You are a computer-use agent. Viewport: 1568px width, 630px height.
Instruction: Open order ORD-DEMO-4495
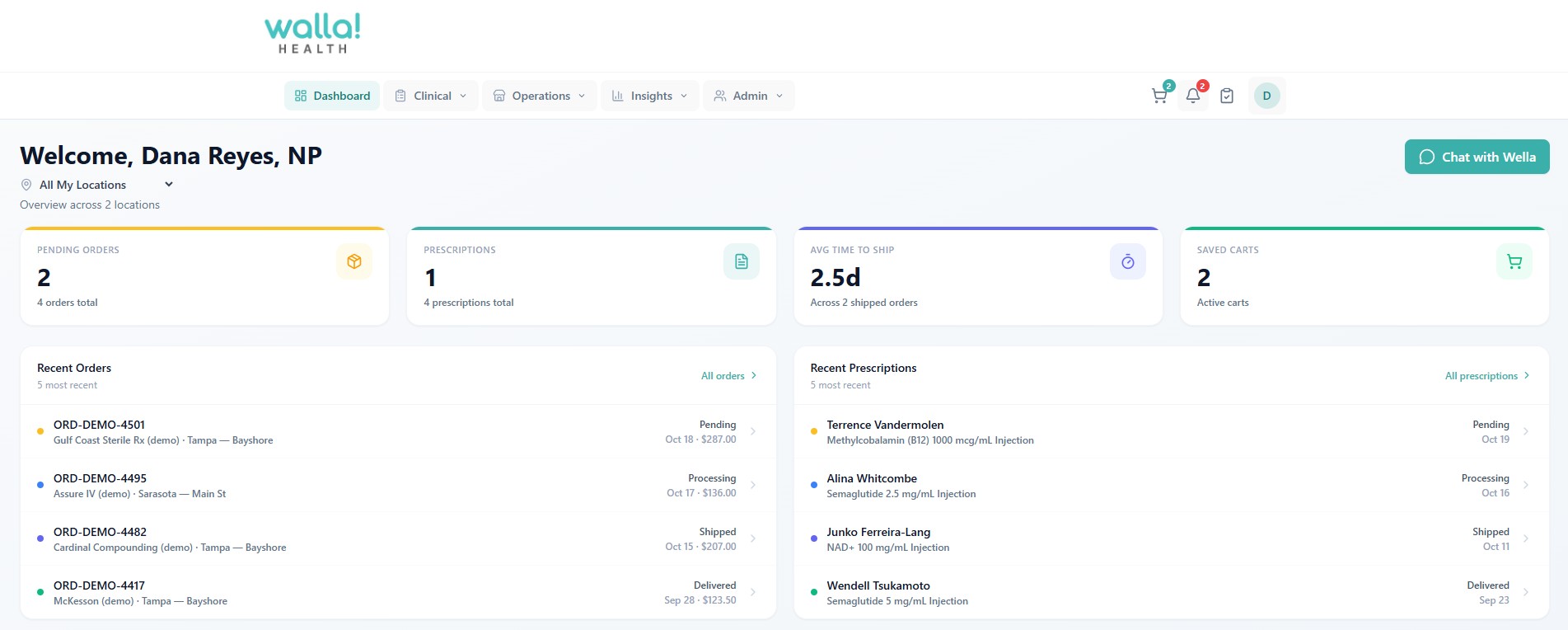pyautogui.click(x=398, y=485)
